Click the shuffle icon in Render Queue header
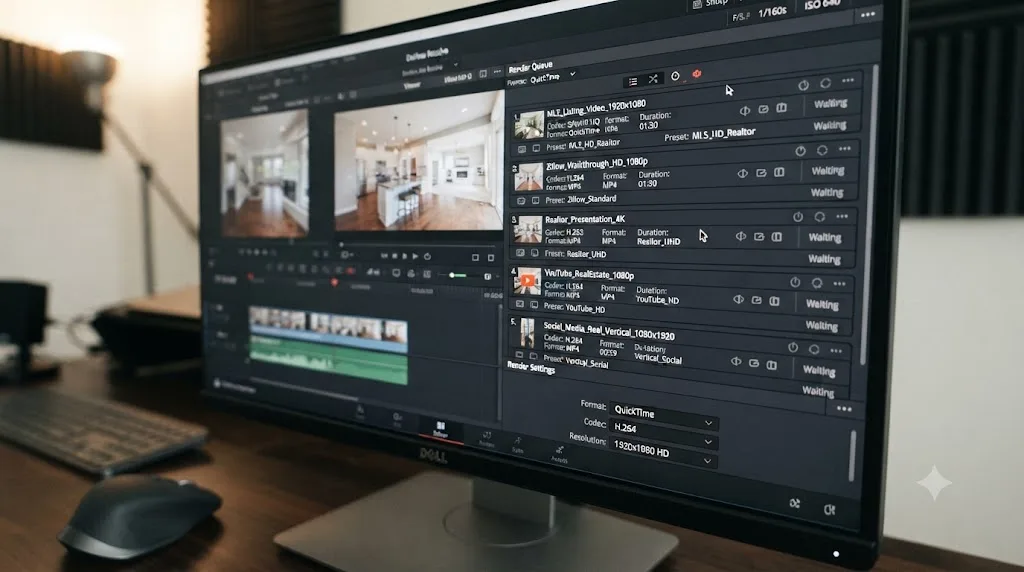1024x572 pixels. click(x=653, y=79)
